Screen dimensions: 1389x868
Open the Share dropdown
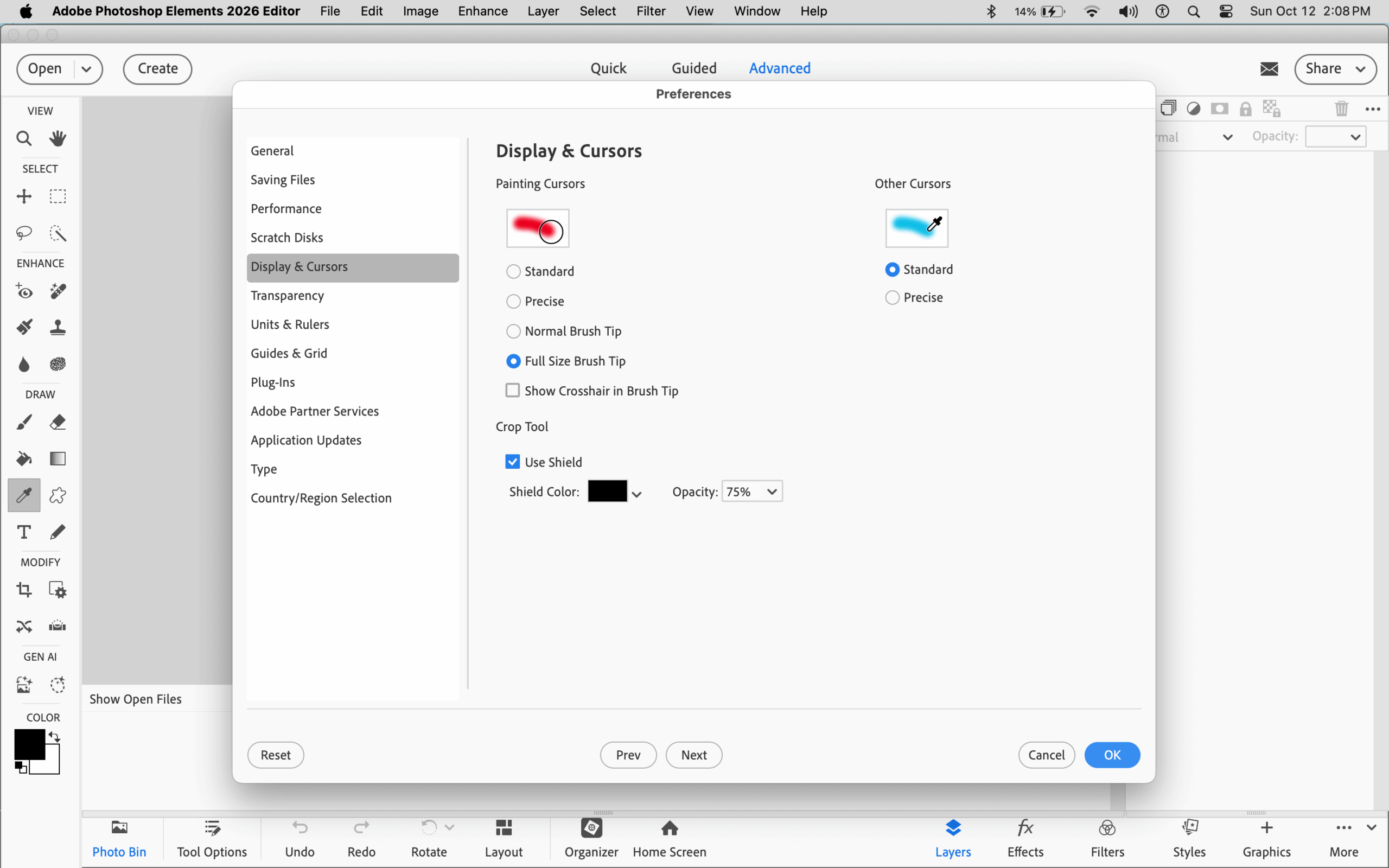pyautogui.click(x=1361, y=68)
